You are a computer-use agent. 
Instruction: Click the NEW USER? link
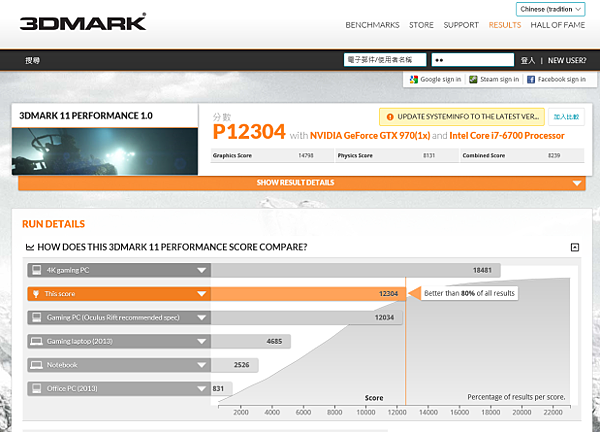(567, 60)
